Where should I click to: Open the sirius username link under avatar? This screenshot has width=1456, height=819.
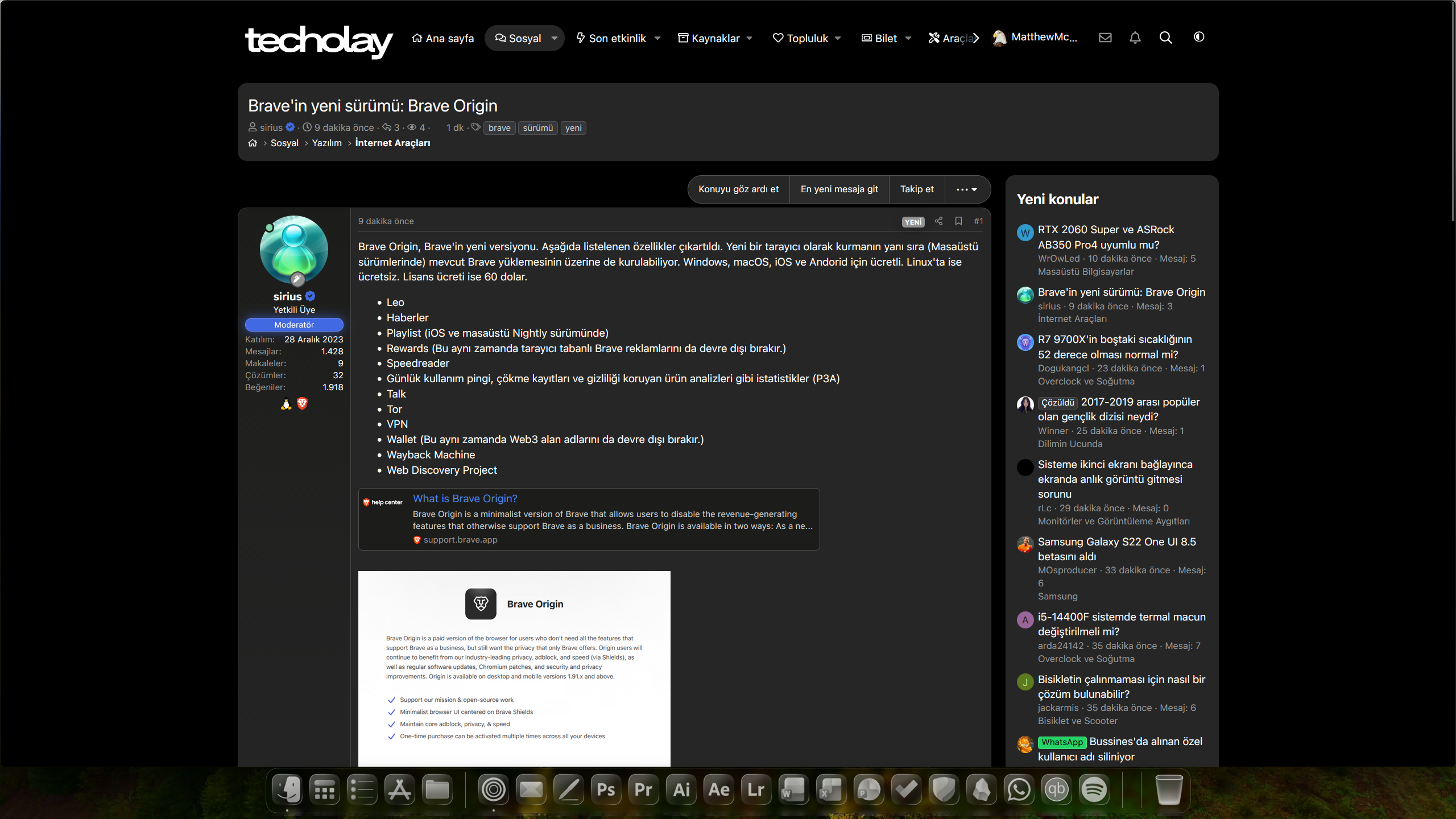click(287, 296)
